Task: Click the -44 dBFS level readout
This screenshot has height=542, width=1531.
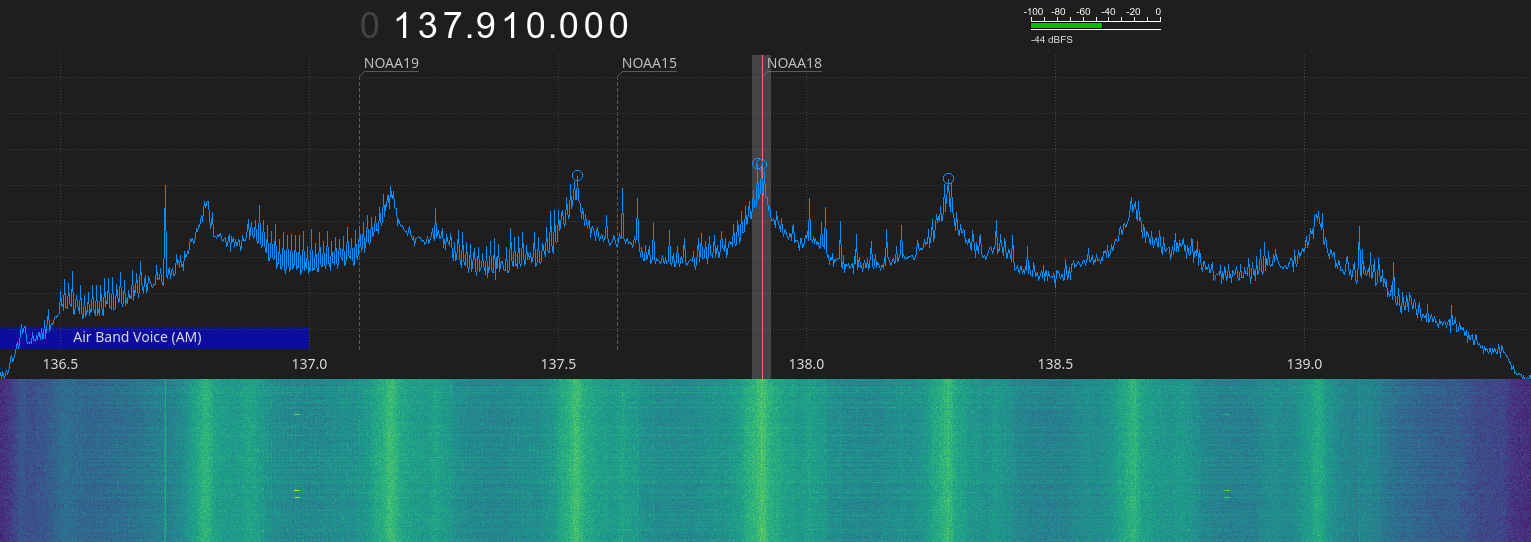Action: (1051, 40)
